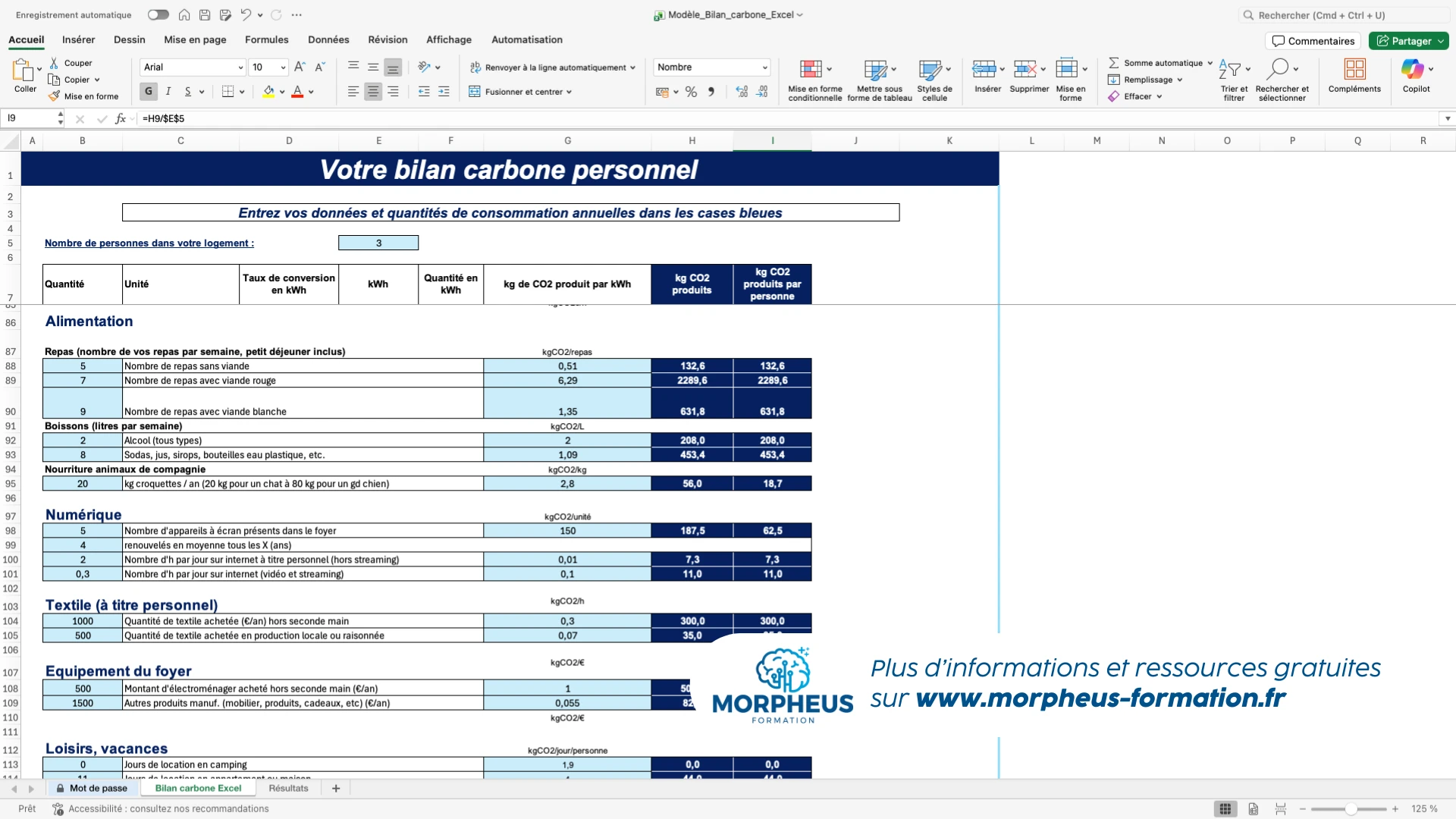The height and width of the screenshot is (819, 1456).
Task: Open Mise en forme conditionnelle
Action: coord(815,80)
